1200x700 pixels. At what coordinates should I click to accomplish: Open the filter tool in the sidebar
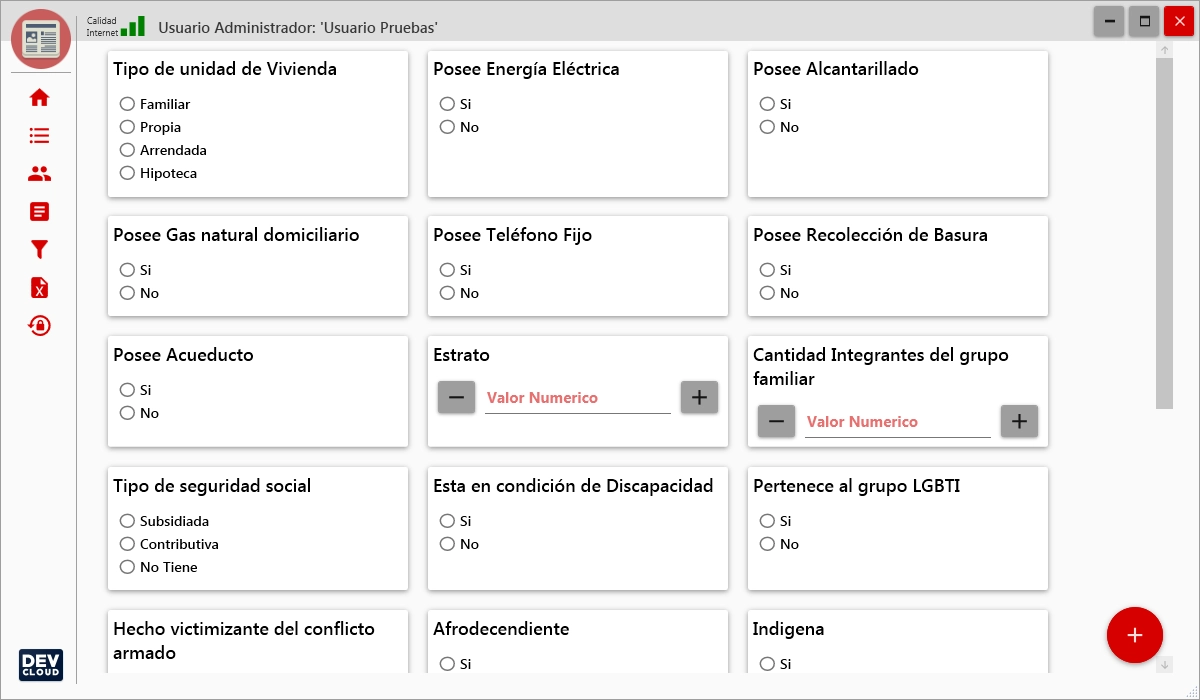point(39,249)
